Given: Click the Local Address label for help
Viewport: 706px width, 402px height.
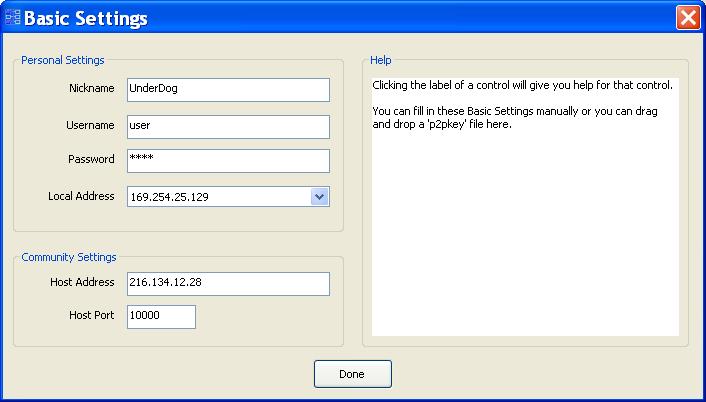Looking at the screenshot, I should pos(81,196).
